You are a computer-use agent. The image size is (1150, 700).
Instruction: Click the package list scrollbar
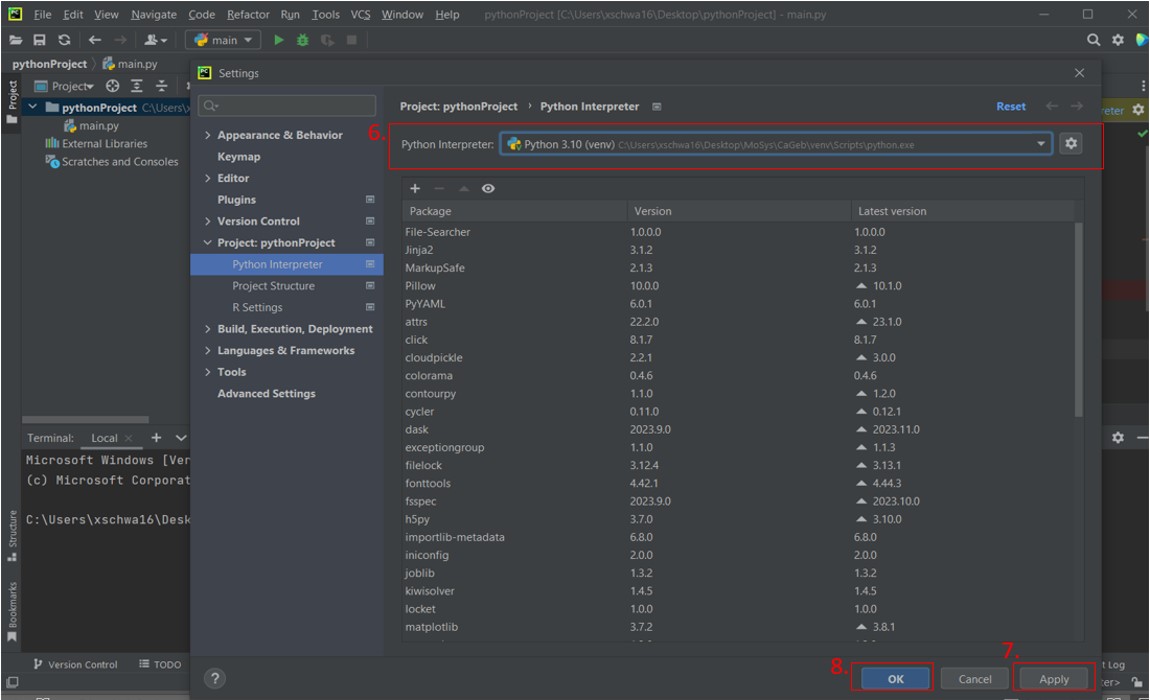1078,319
